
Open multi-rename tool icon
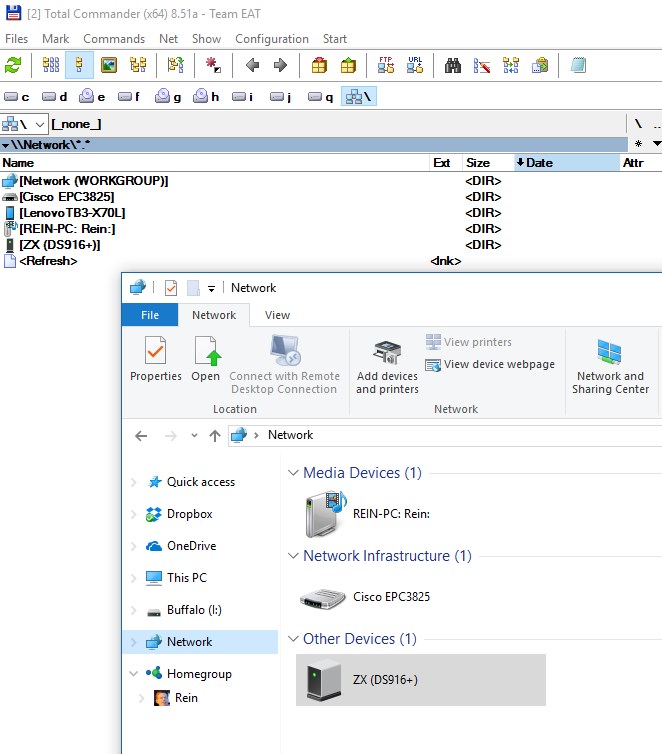point(482,65)
